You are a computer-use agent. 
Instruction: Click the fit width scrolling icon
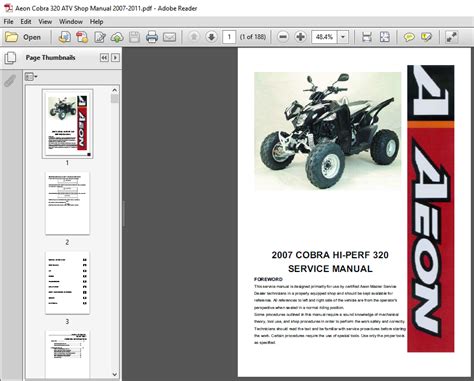coord(367,37)
